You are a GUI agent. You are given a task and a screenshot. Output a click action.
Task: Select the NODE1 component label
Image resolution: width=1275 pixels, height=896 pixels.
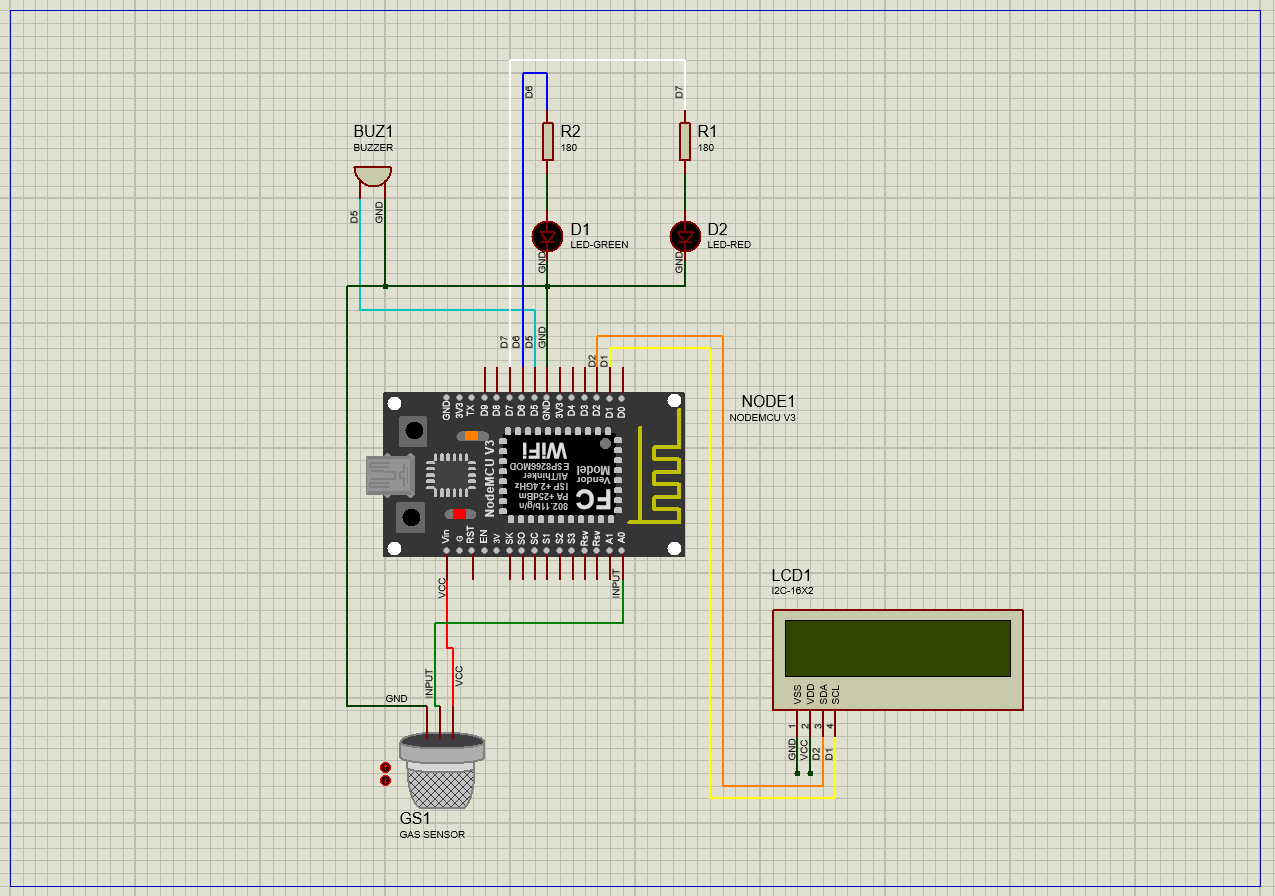click(768, 401)
